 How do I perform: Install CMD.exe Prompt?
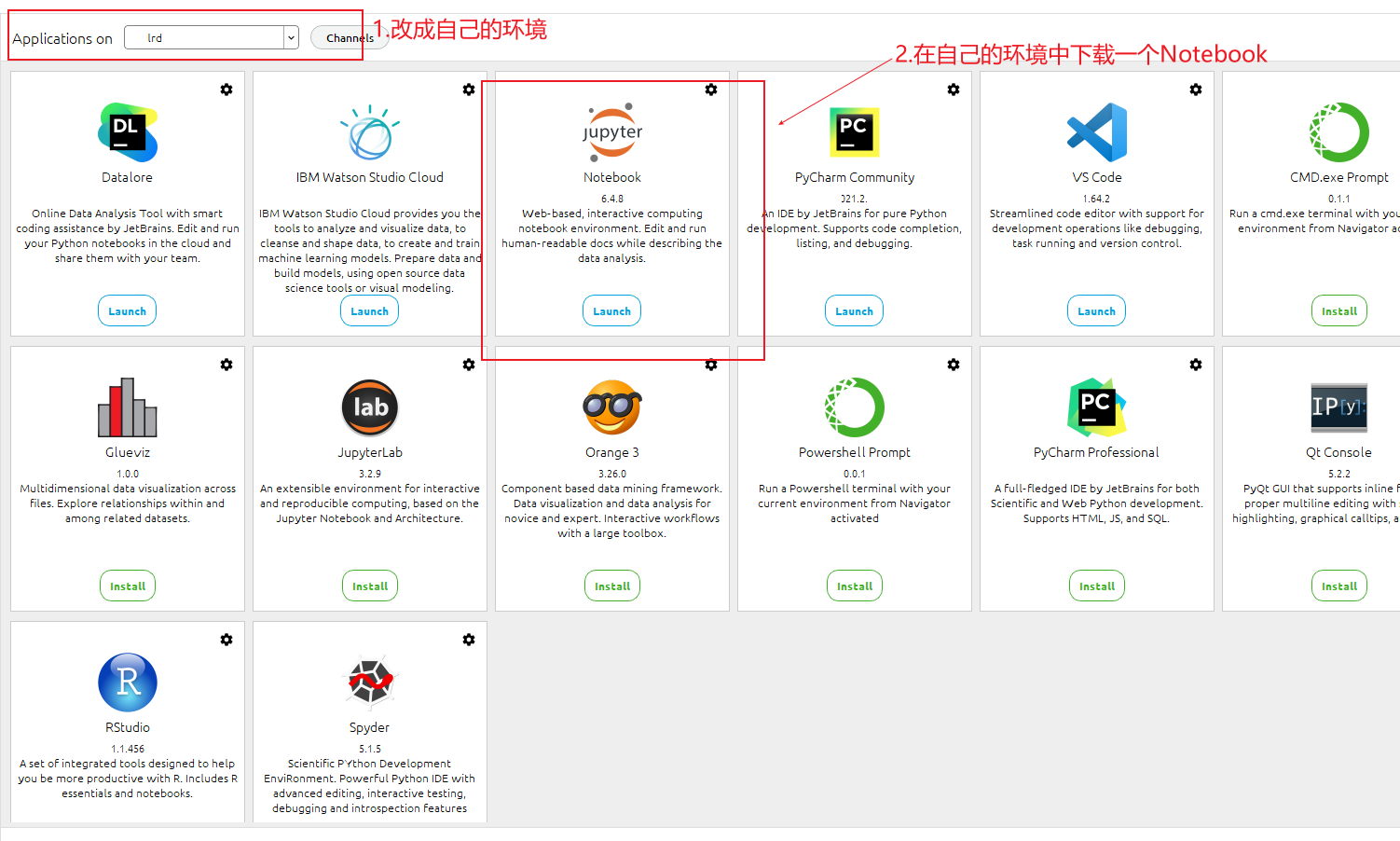(x=1339, y=311)
